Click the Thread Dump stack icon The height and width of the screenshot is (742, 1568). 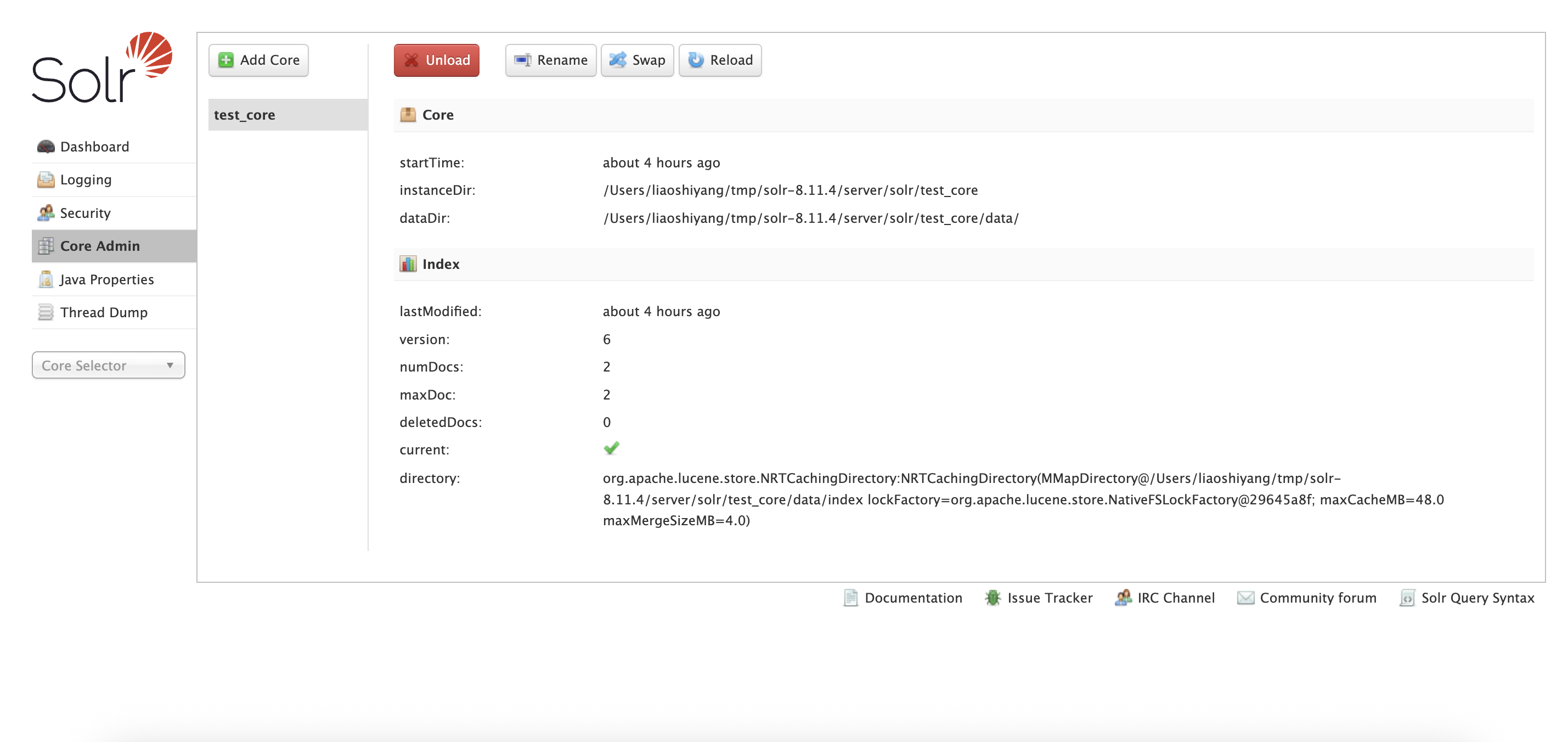point(46,312)
